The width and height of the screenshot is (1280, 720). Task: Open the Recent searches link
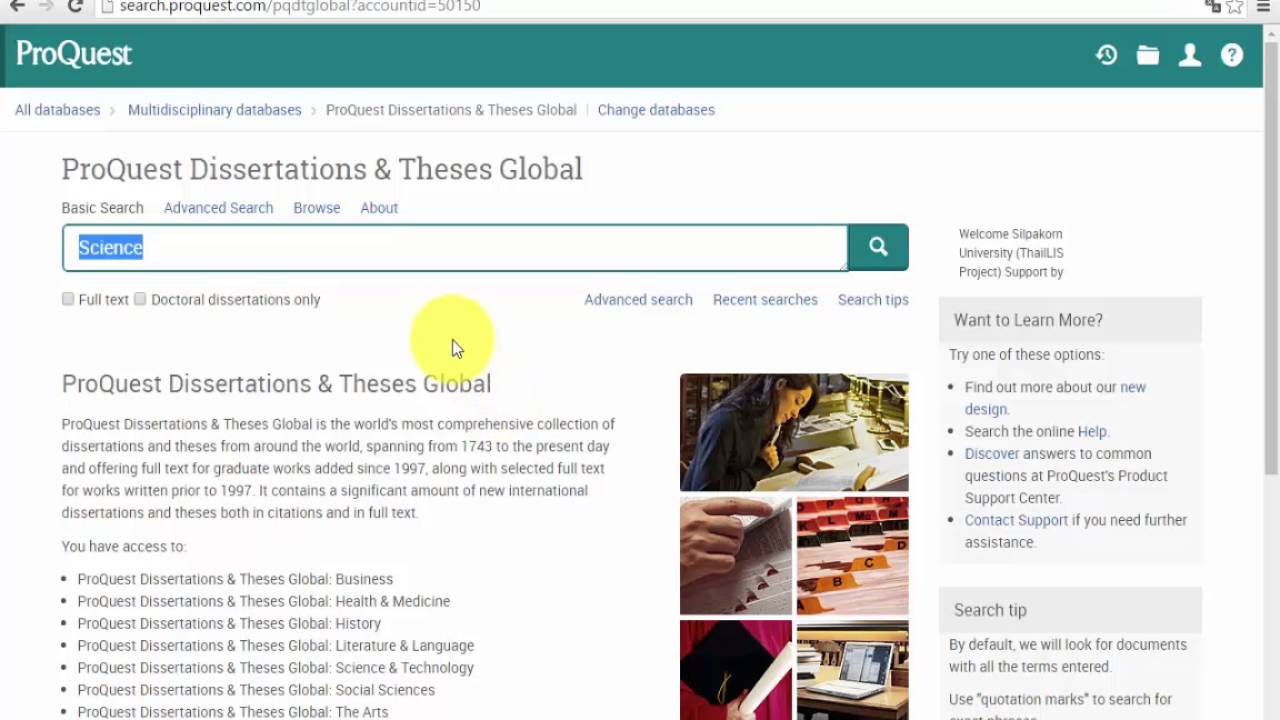(765, 300)
